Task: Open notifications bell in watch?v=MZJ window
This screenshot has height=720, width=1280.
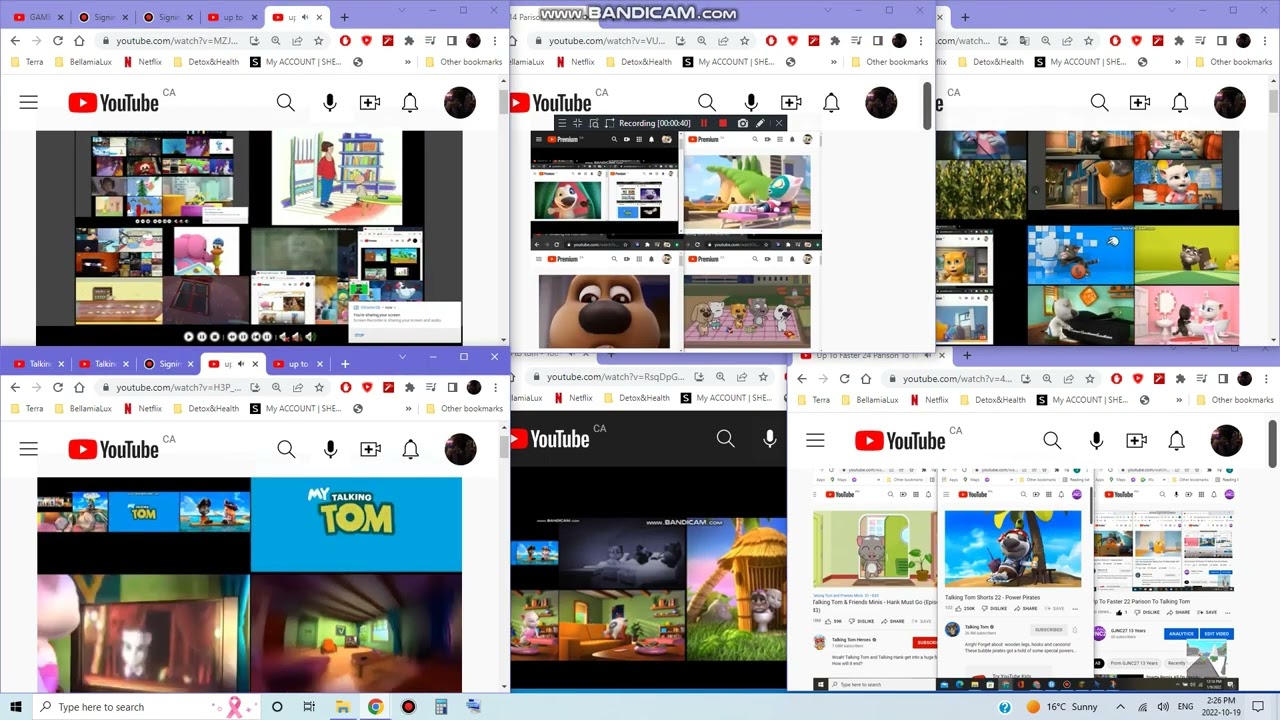Action: 410,102
